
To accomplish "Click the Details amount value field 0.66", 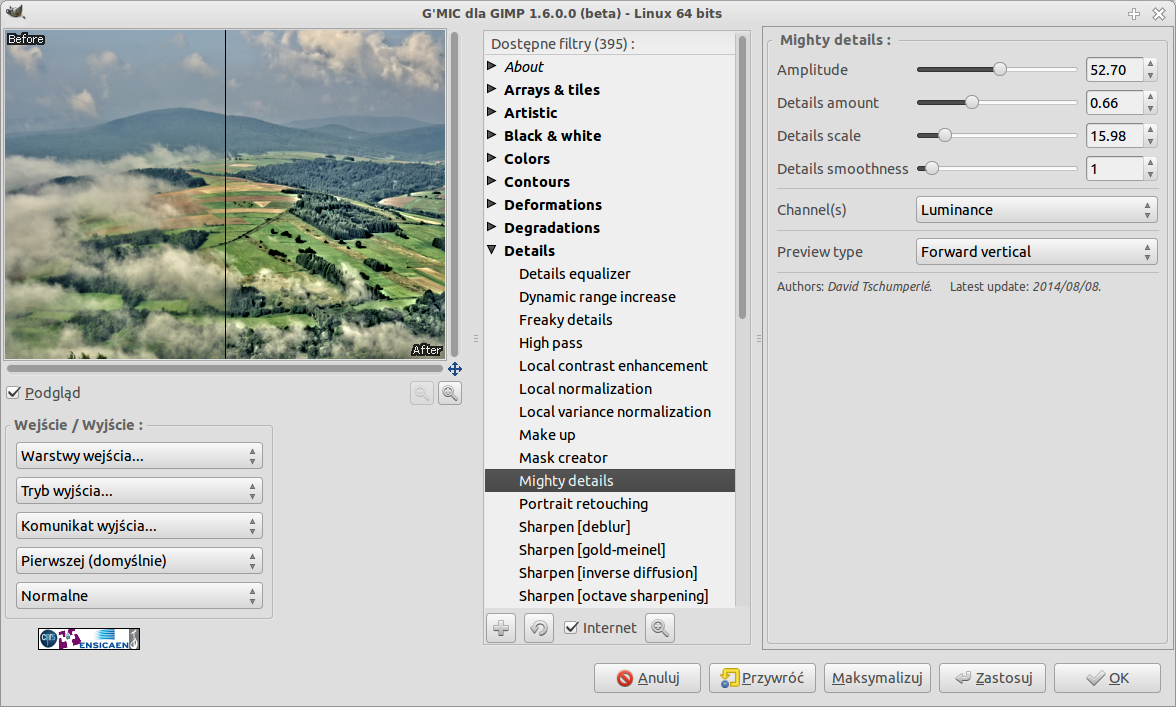I will click(1114, 103).
